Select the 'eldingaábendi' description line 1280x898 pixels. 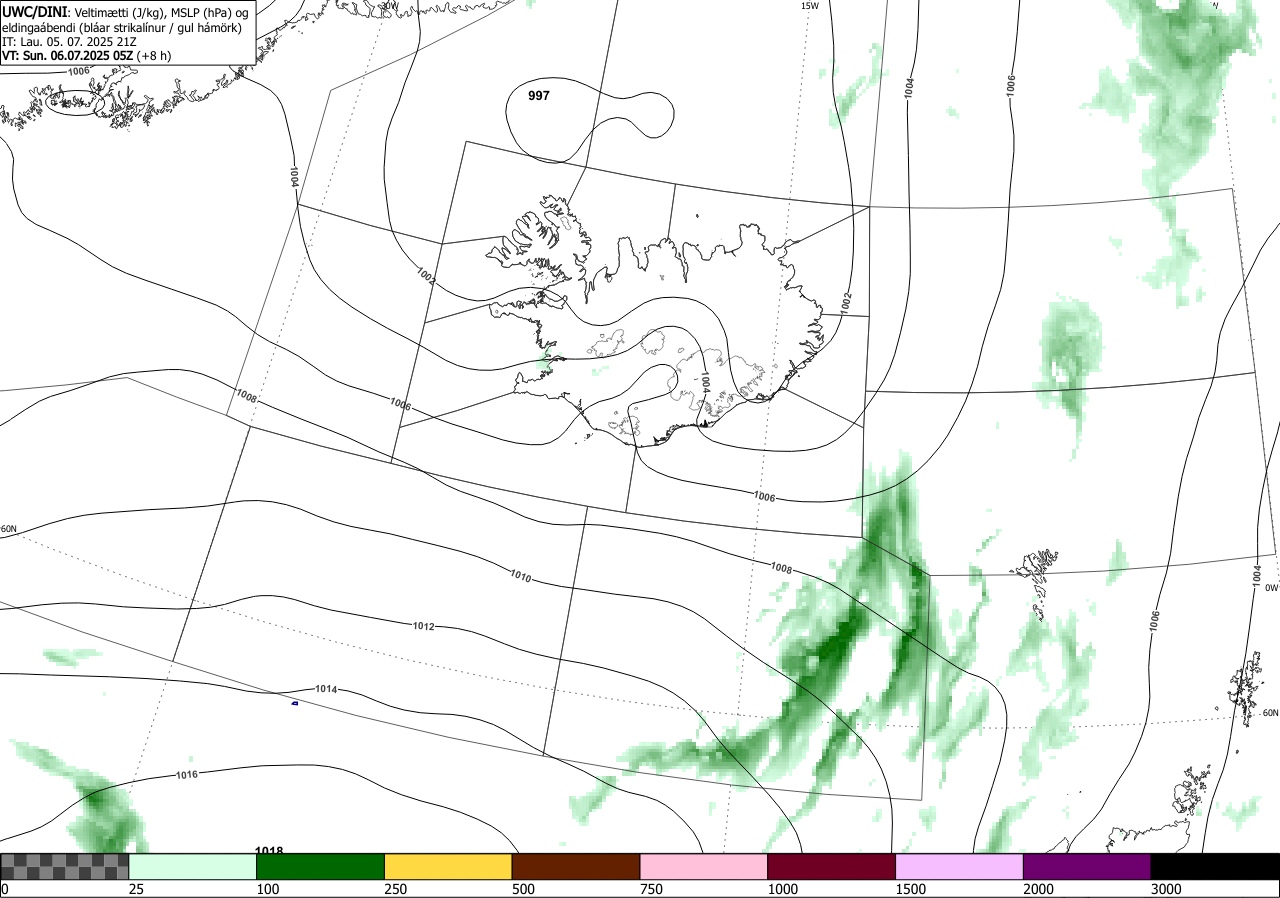click(121, 27)
